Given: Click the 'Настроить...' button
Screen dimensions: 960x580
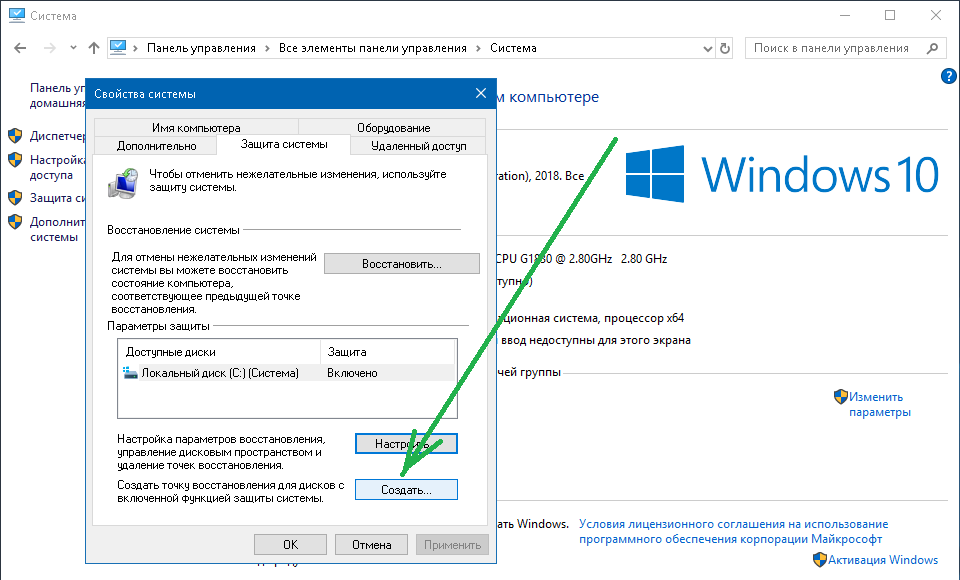Looking at the screenshot, I should coord(406,443).
